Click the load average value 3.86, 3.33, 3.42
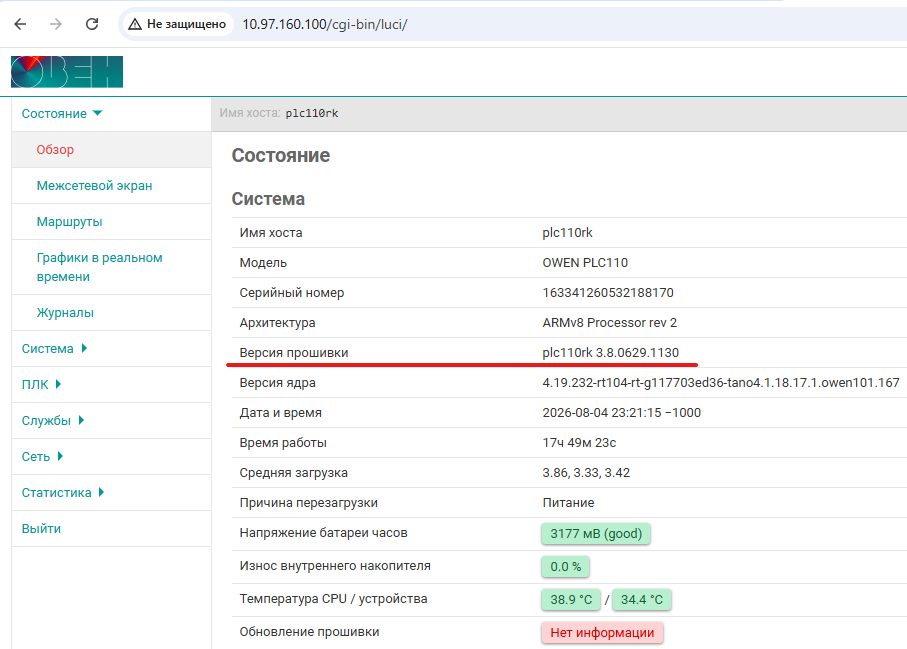 (586, 473)
